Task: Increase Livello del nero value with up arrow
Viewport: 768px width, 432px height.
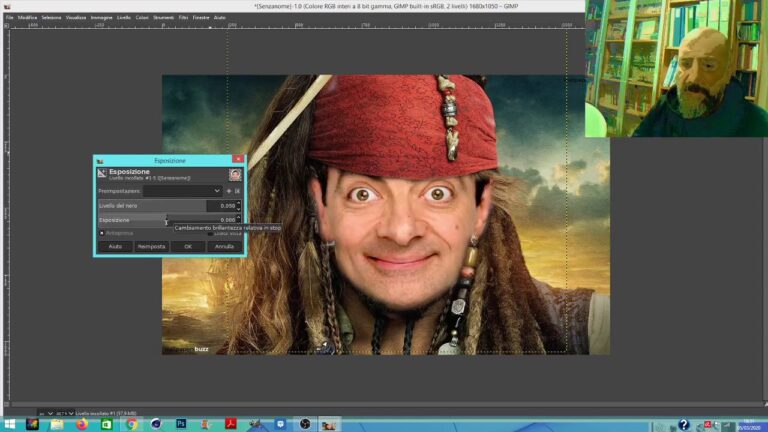Action: click(x=239, y=203)
